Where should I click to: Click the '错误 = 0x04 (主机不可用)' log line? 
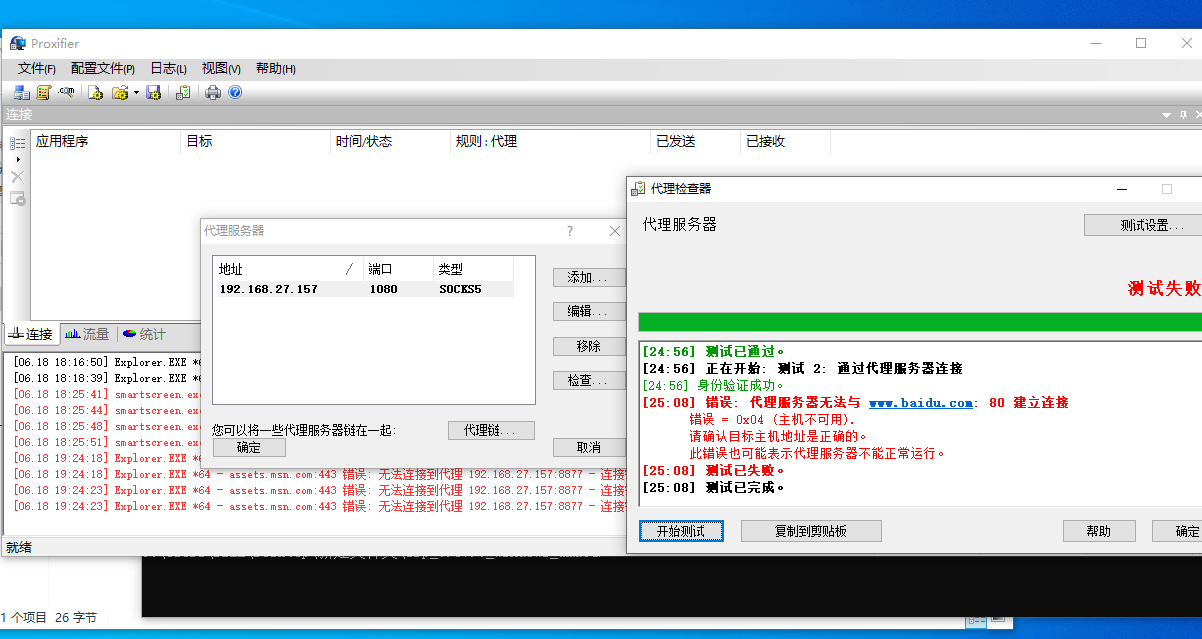coord(773,420)
